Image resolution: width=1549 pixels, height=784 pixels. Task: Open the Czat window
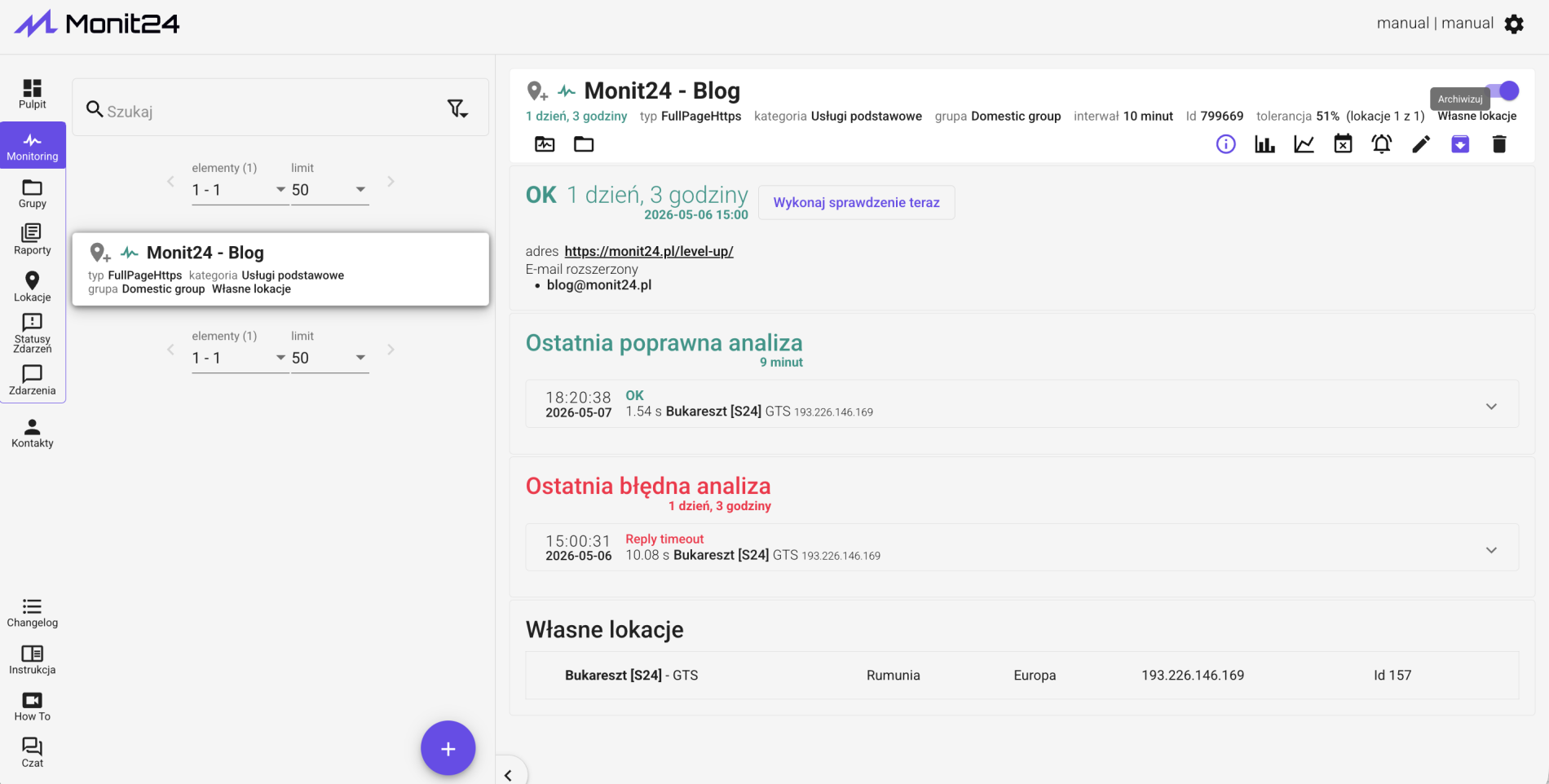point(33,753)
